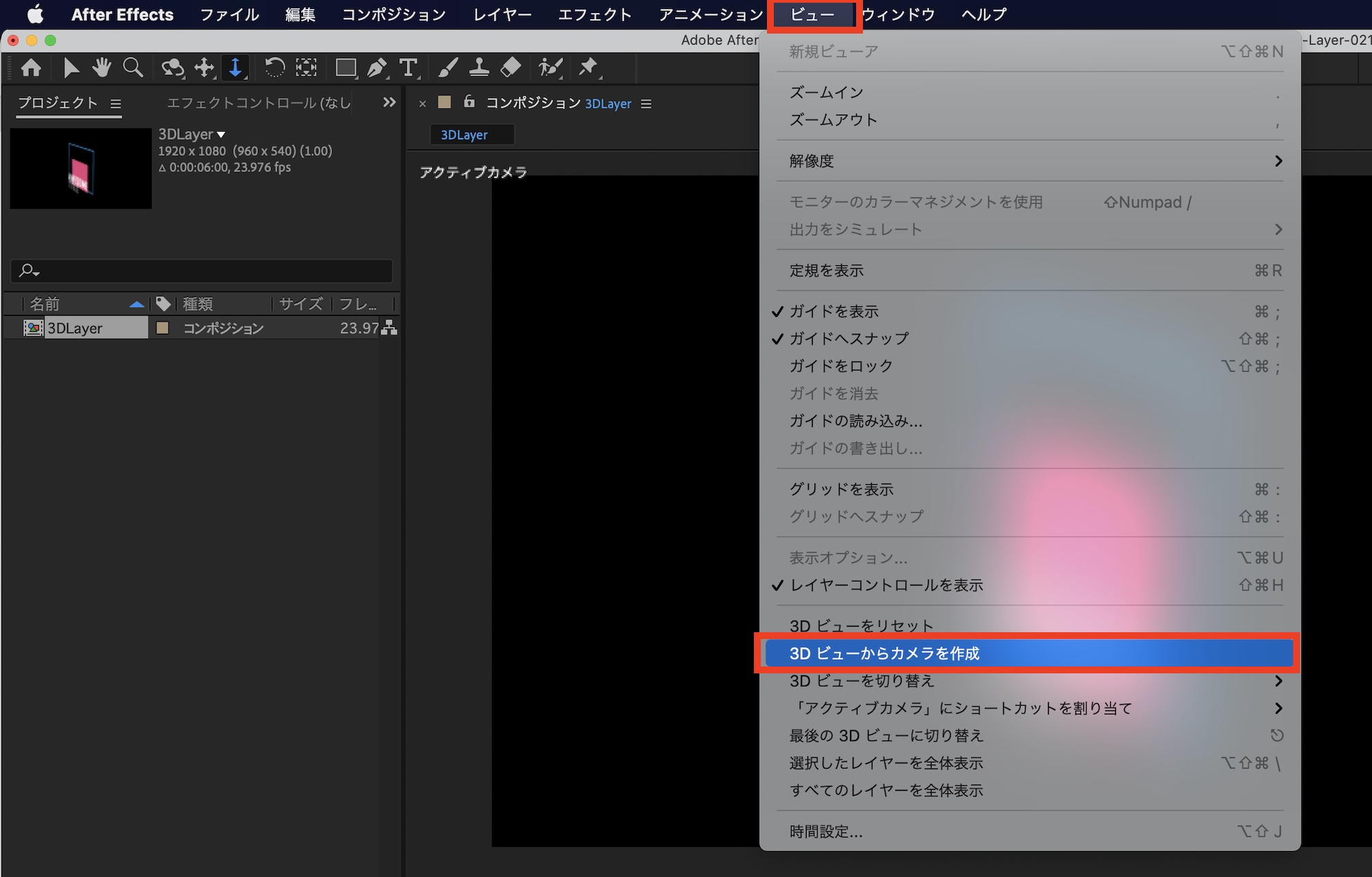The height and width of the screenshot is (877, 1372).
Task: Toggle ガイドへスナップ menu option
Action: coord(849,339)
